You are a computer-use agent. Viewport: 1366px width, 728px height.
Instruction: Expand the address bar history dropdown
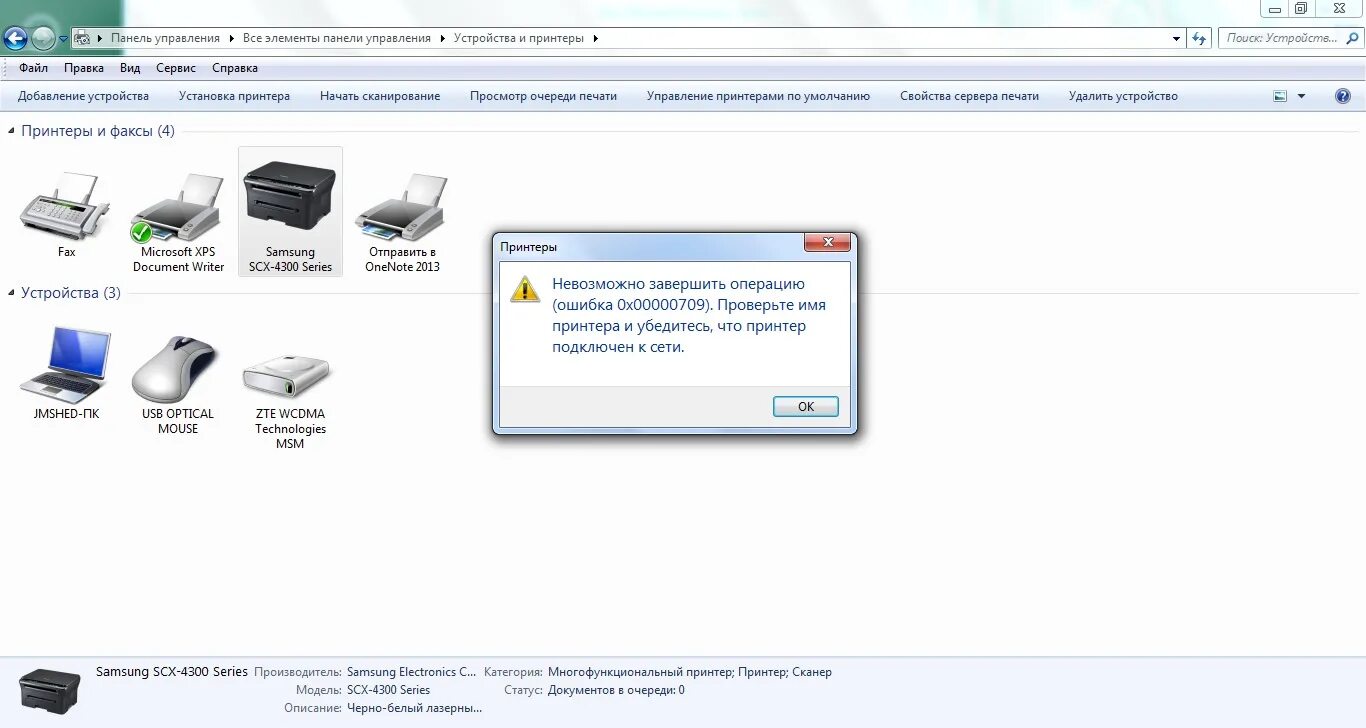[1176, 38]
